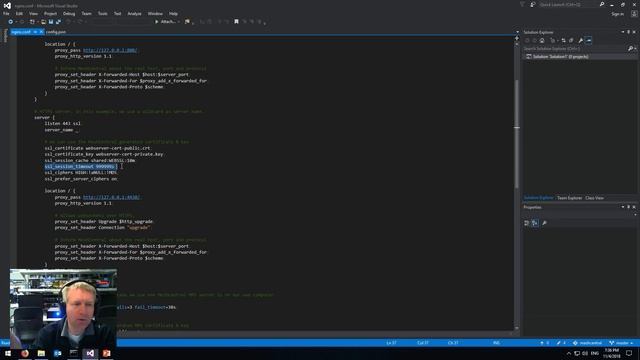Click the account avatar icon by Sign in
Image resolution: width=640 pixels, height=360 pixels.
634,14
